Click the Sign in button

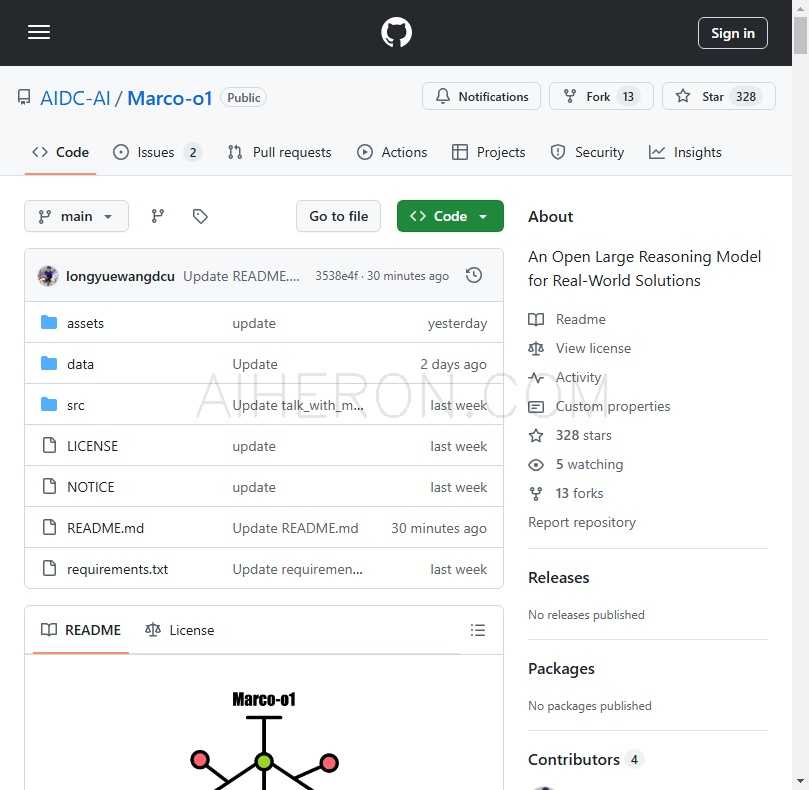coord(732,33)
